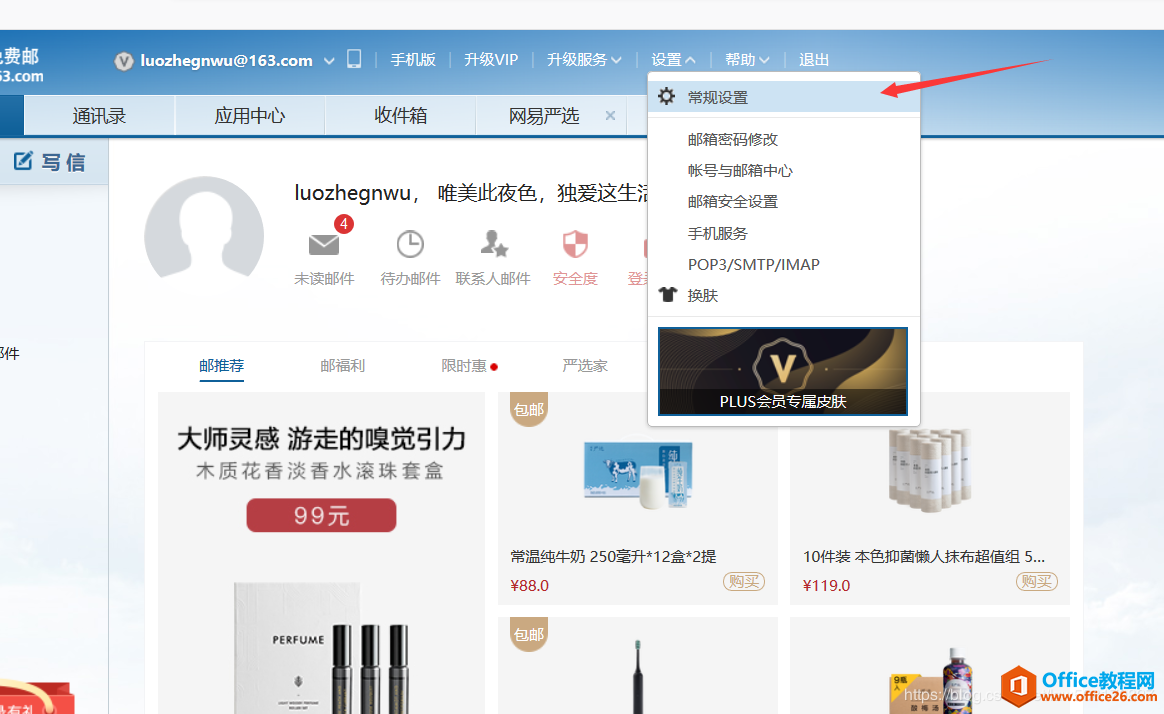
Task: Click the compose mail pencil icon
Action: [24, 161]
